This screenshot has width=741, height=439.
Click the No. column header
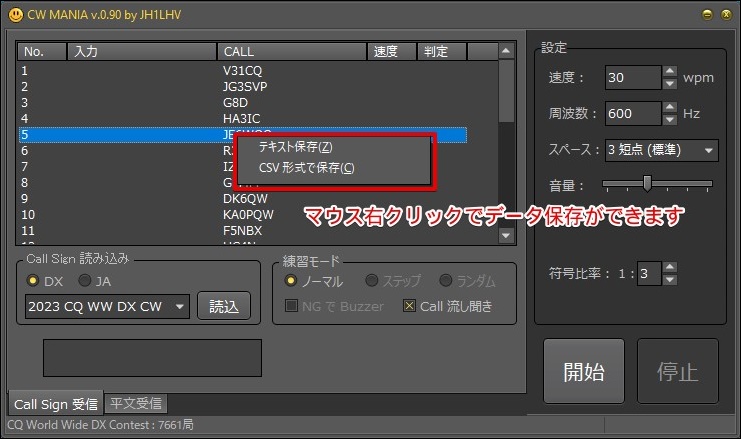[42, 52]
